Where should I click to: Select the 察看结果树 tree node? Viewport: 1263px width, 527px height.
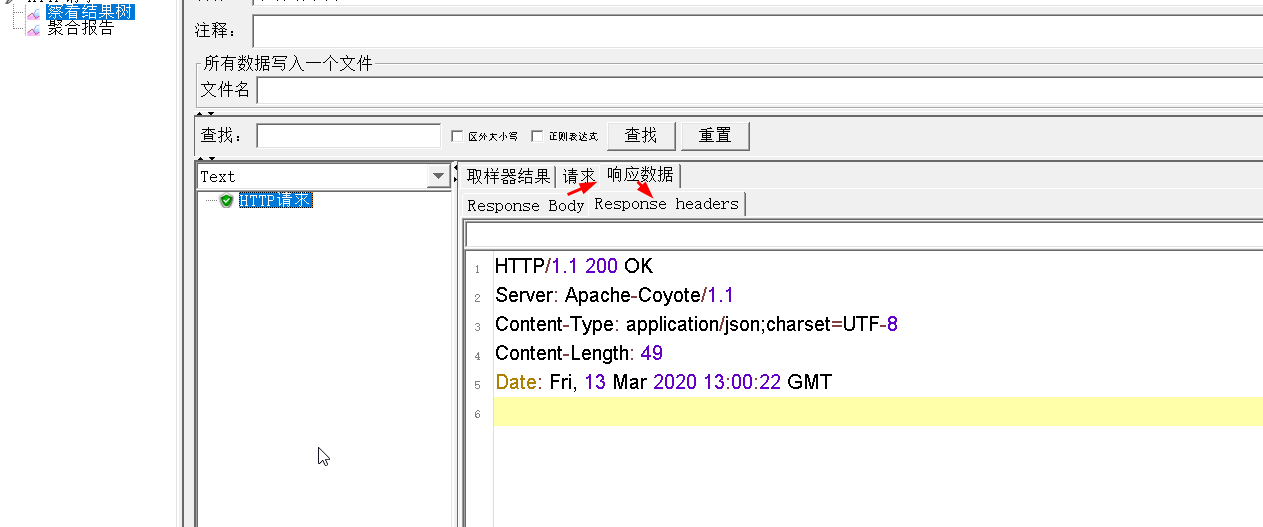point(90,12)
